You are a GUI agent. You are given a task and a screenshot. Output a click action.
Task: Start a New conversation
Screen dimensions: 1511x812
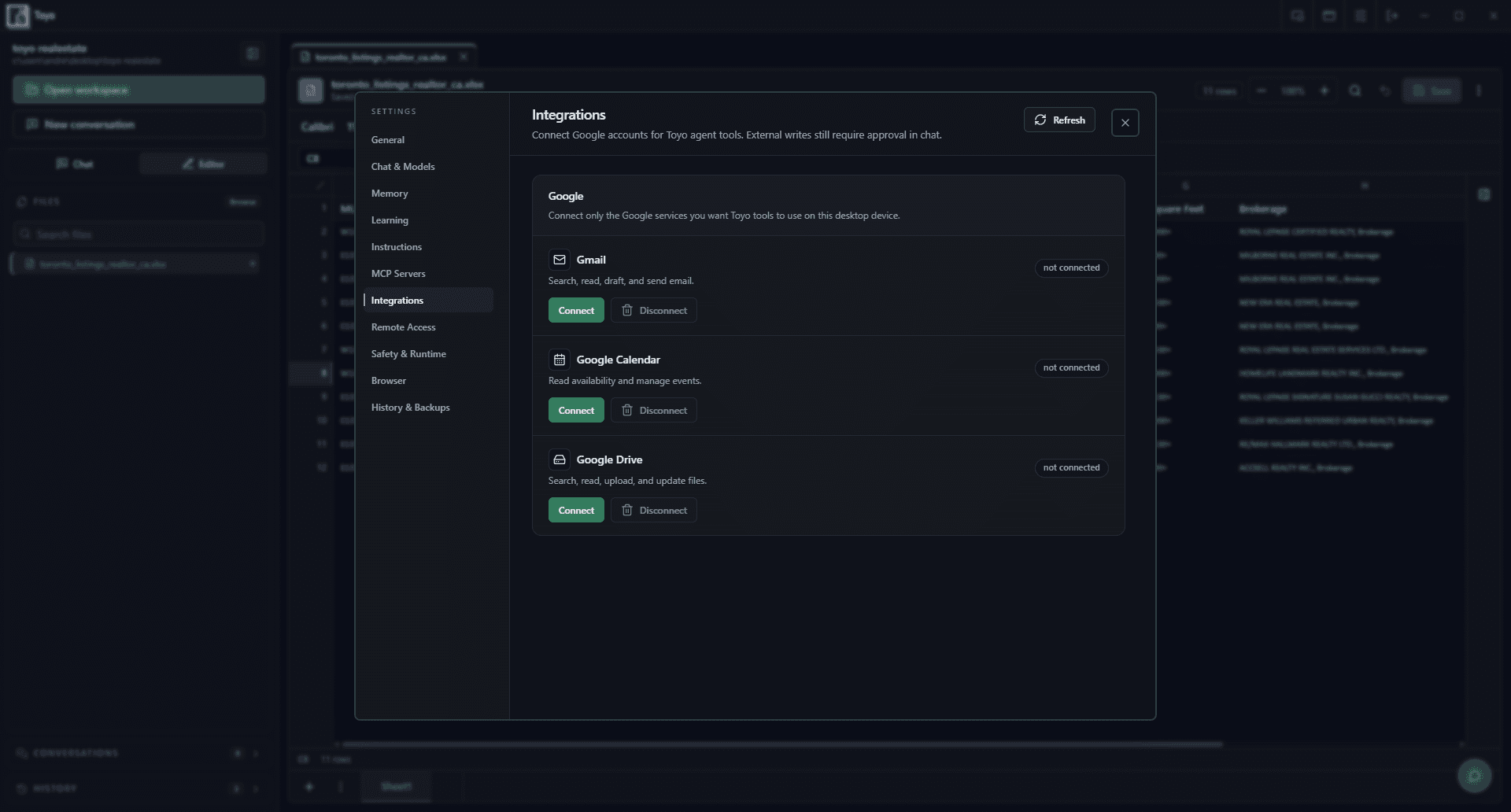139,124
